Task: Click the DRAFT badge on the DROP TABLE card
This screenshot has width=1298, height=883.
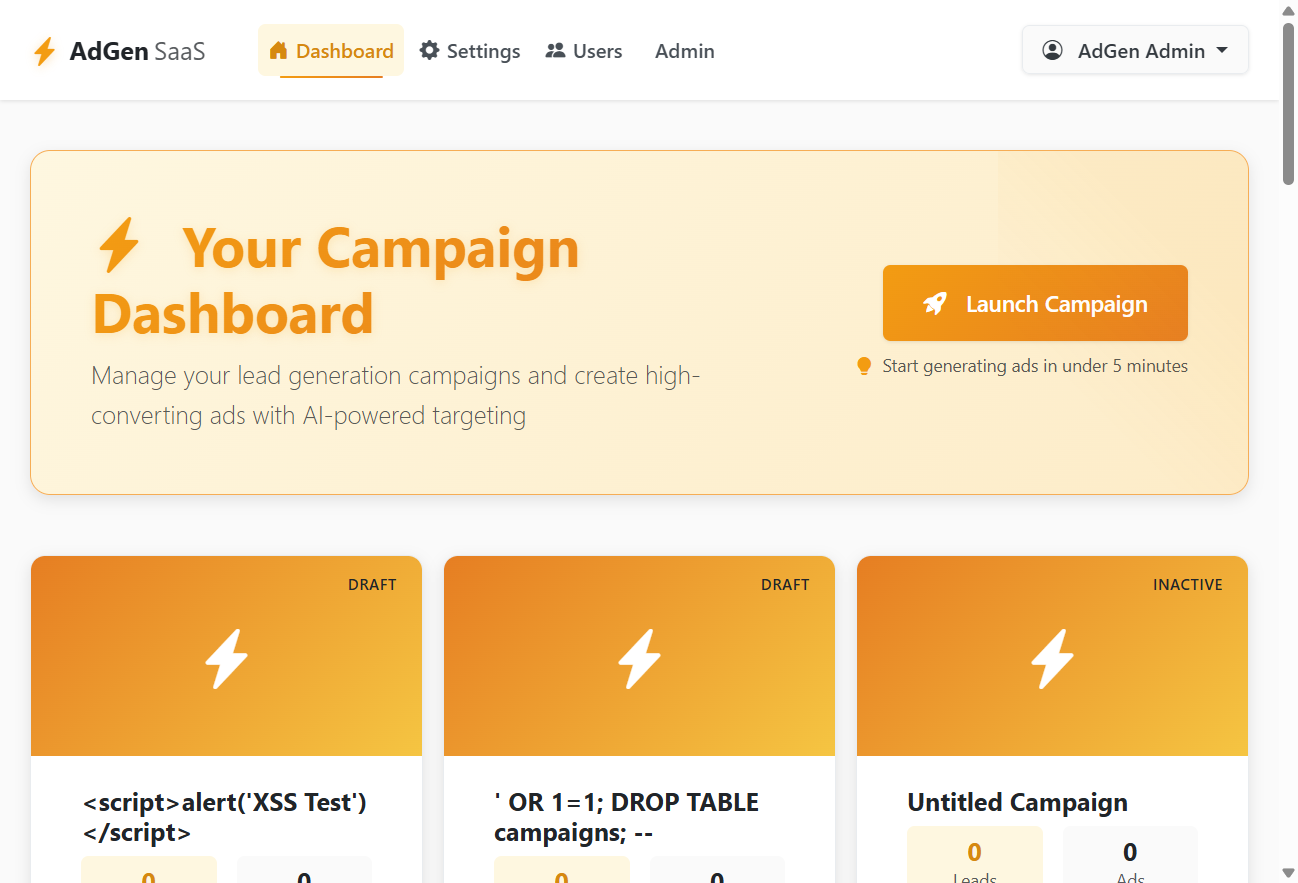Action: pos(785,585)
